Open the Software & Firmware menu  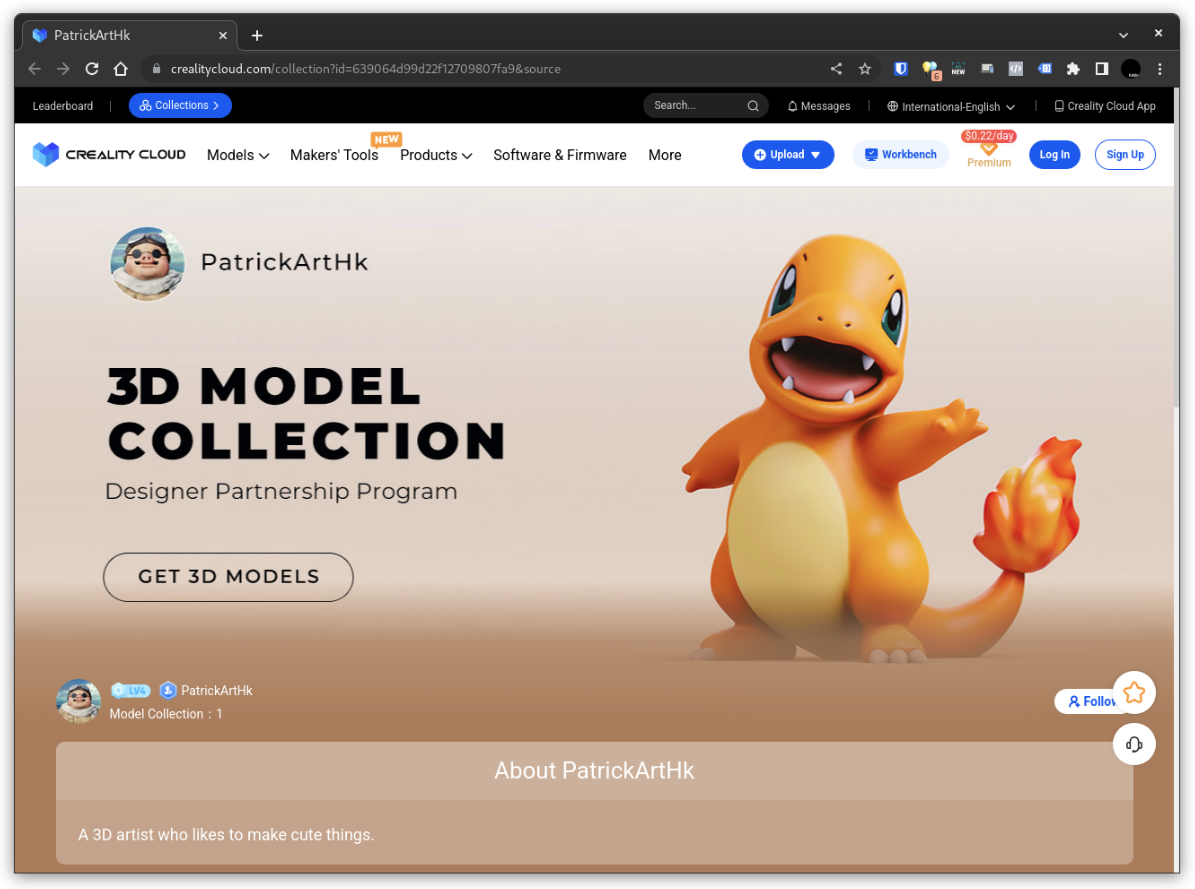(559, 155)
